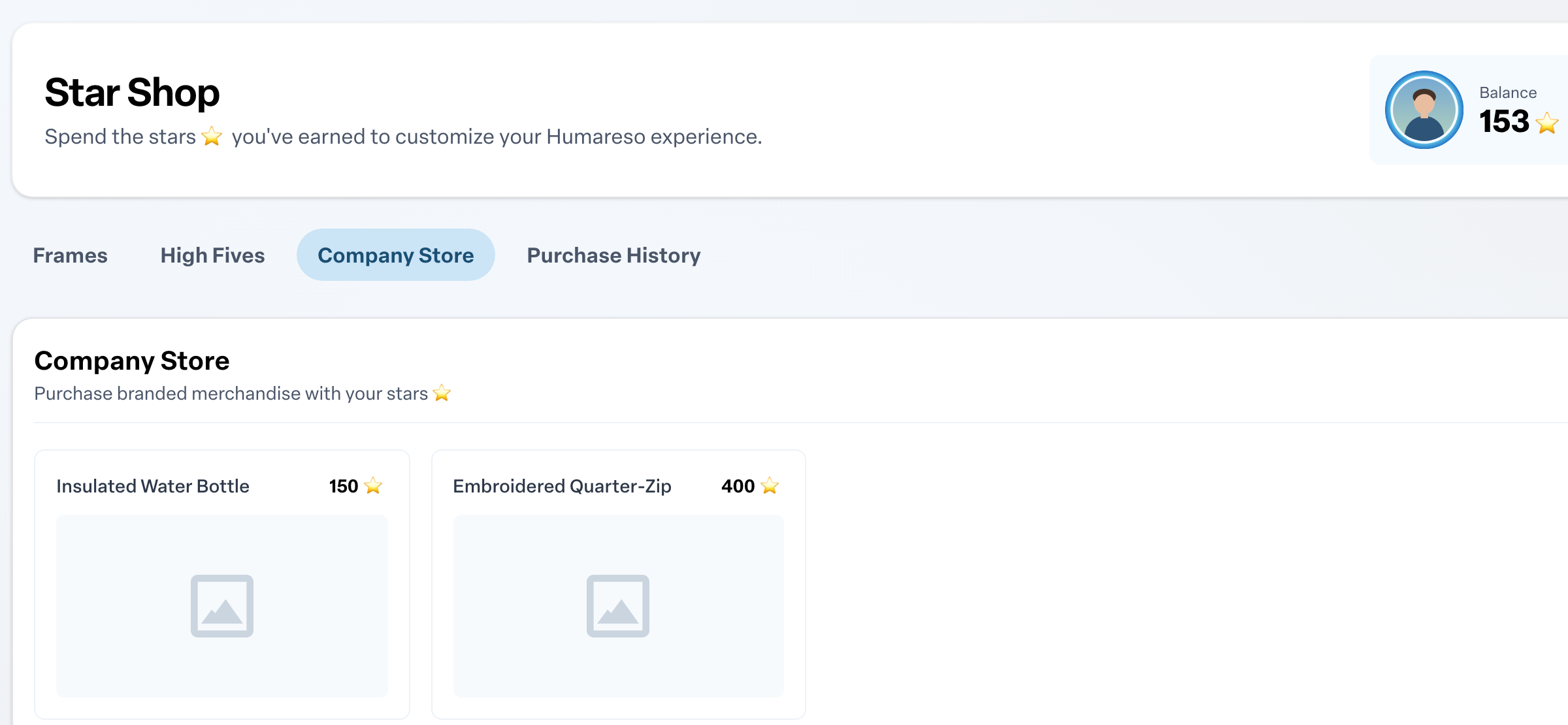Click the 400 star price
Image resolution: width=1568 pixels, height=725 pixels.
(738, 486)
